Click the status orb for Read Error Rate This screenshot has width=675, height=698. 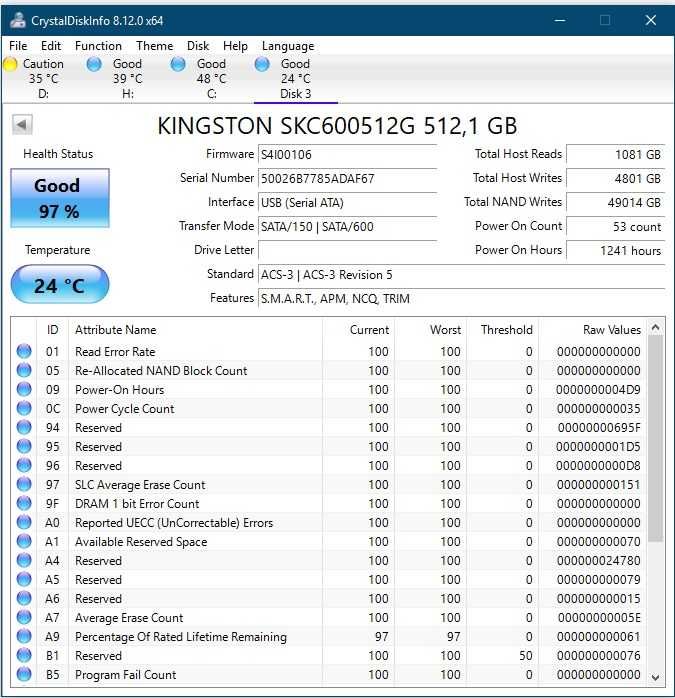[x=24, y=351]
